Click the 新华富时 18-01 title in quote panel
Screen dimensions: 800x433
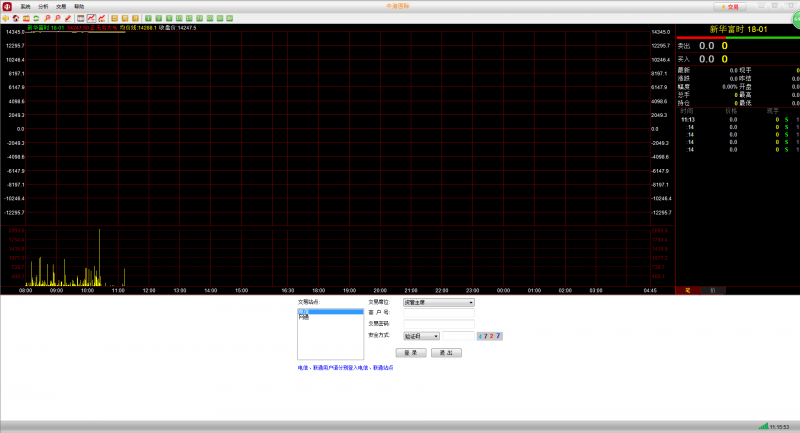(x=738, y=30)
